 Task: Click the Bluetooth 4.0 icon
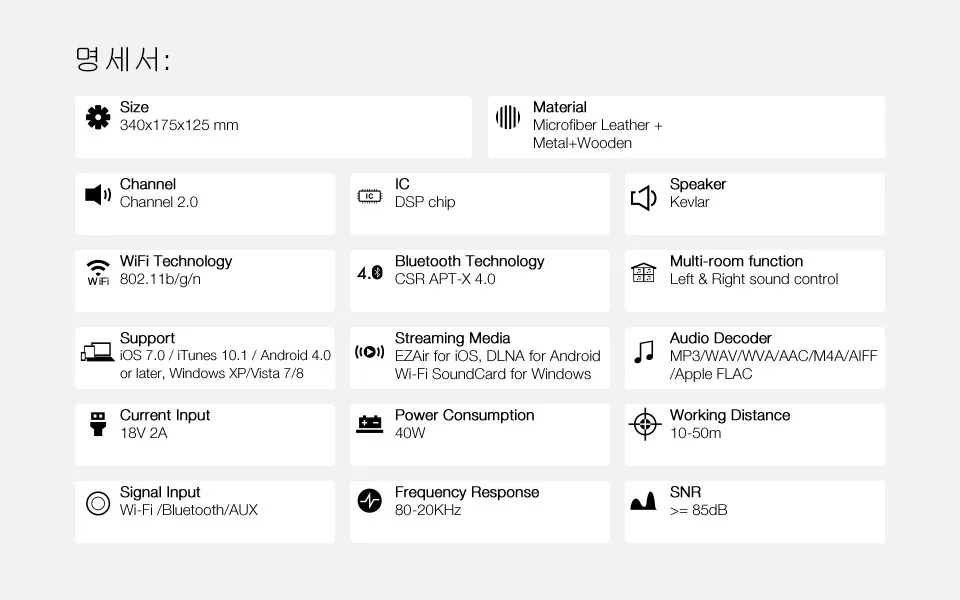370,272
